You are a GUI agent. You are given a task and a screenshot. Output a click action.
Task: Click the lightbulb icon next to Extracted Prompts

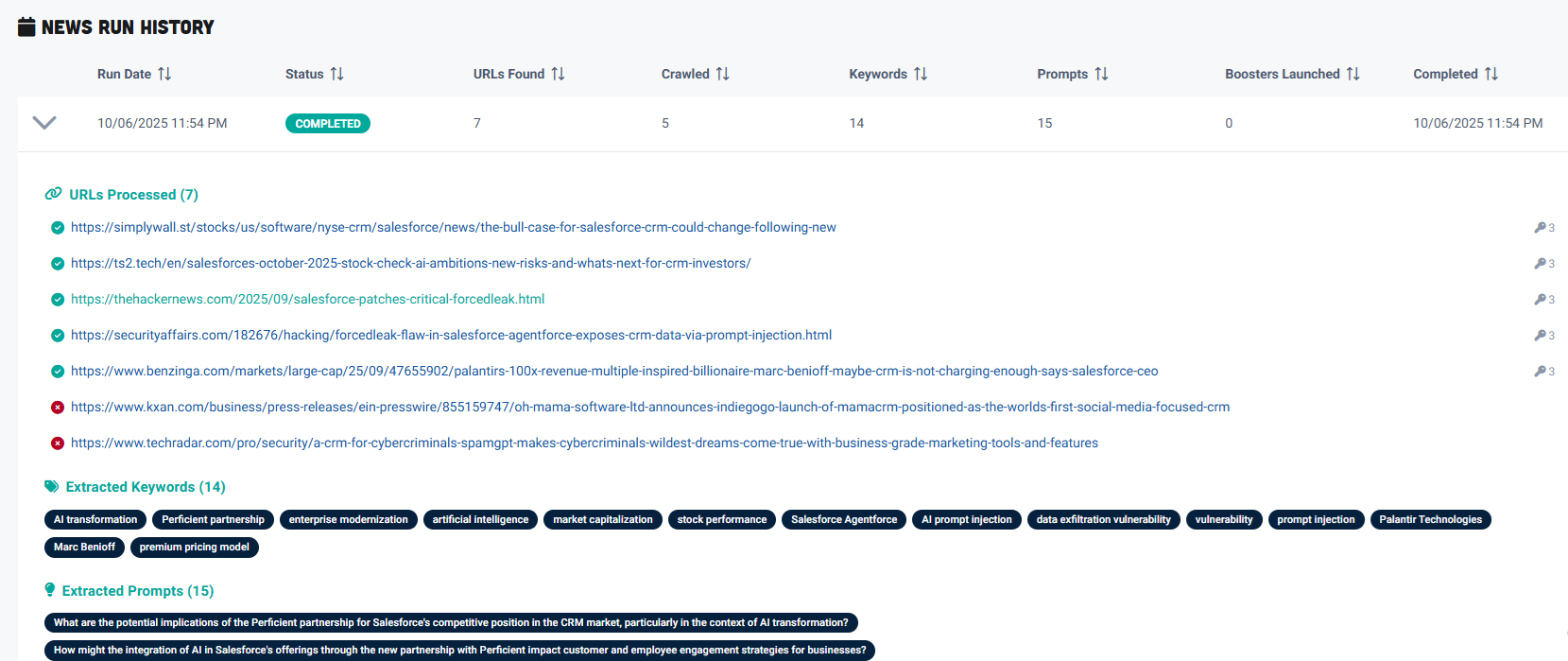[50, 590]
